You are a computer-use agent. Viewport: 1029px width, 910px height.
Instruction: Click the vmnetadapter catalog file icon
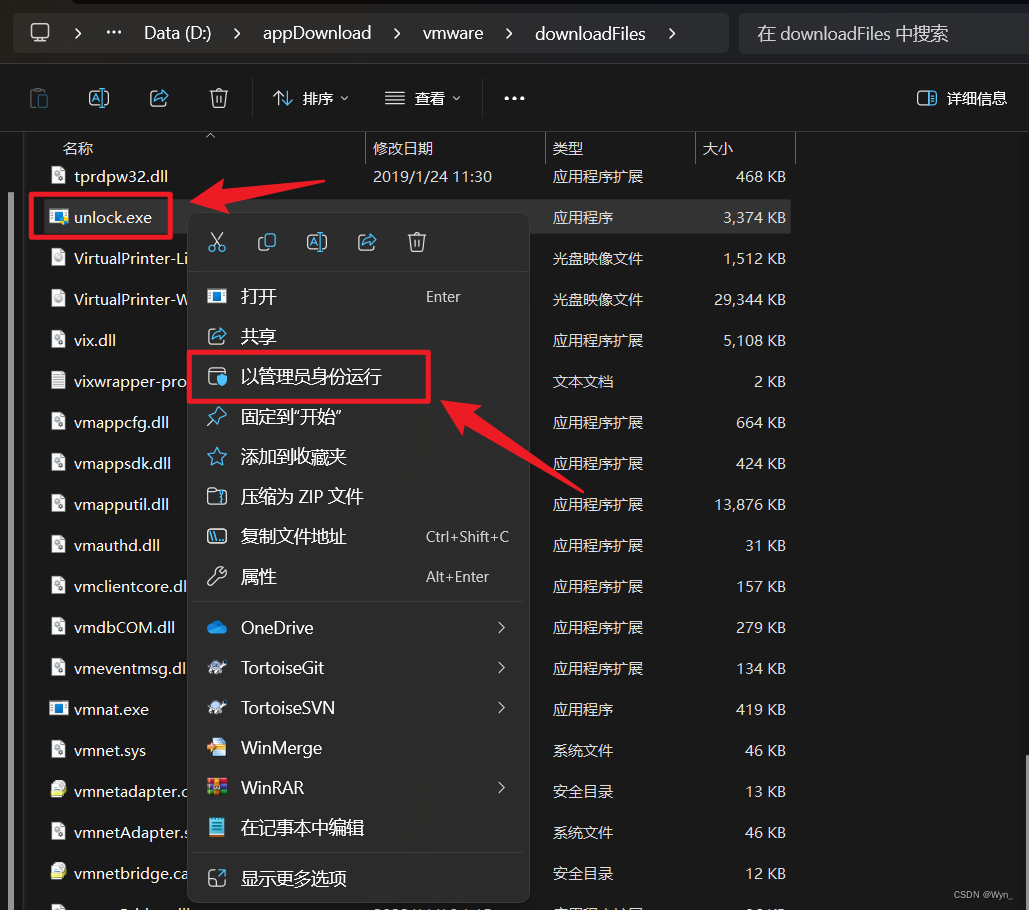coord(58,790)
